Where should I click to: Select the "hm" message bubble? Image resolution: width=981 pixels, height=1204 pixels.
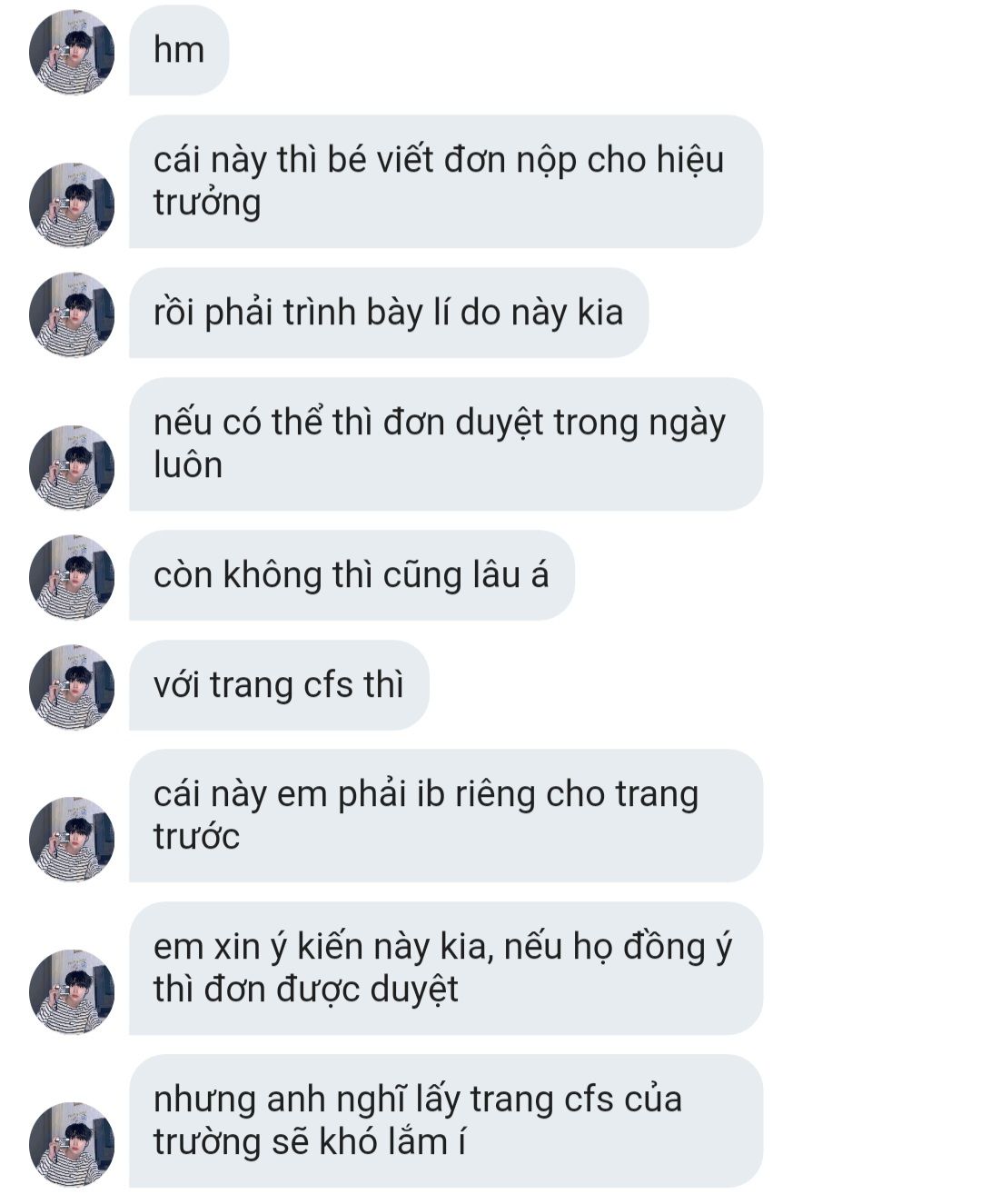[x=179, y=50]
